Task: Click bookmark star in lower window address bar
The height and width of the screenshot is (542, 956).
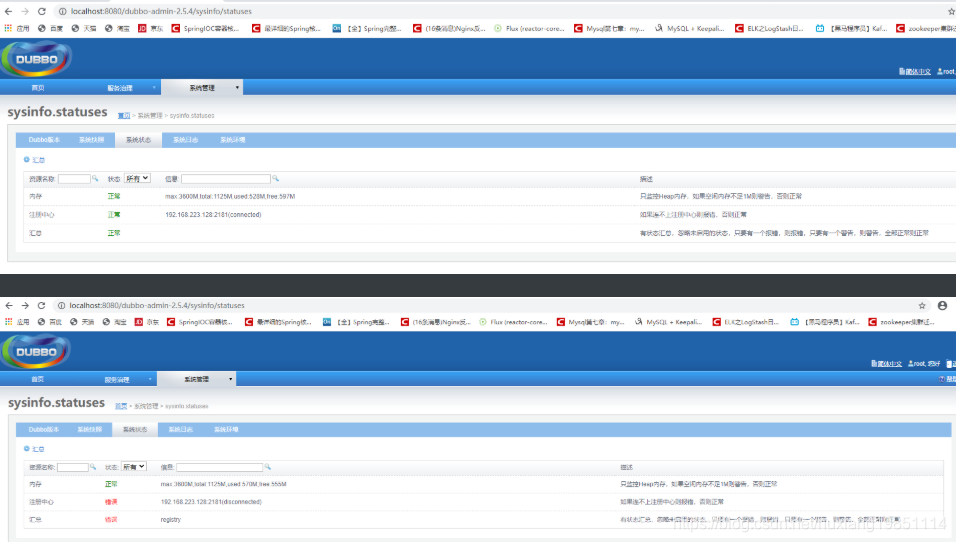Action: click(x=922, y=305)
